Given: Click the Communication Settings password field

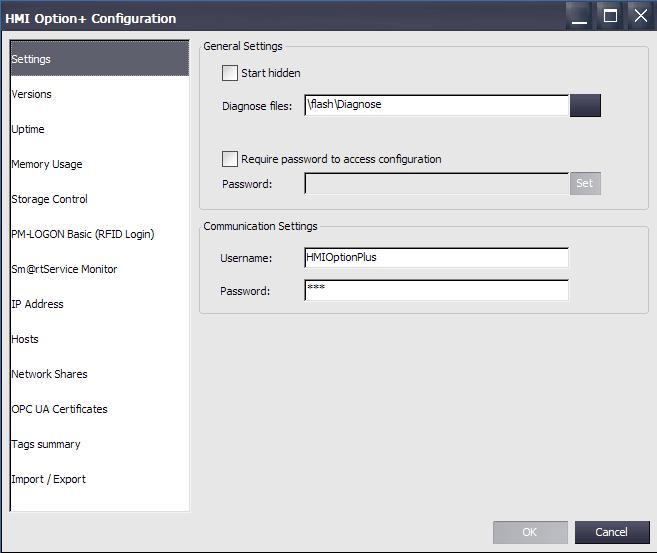Looking at the screenshot, I should tap(437, 290).
